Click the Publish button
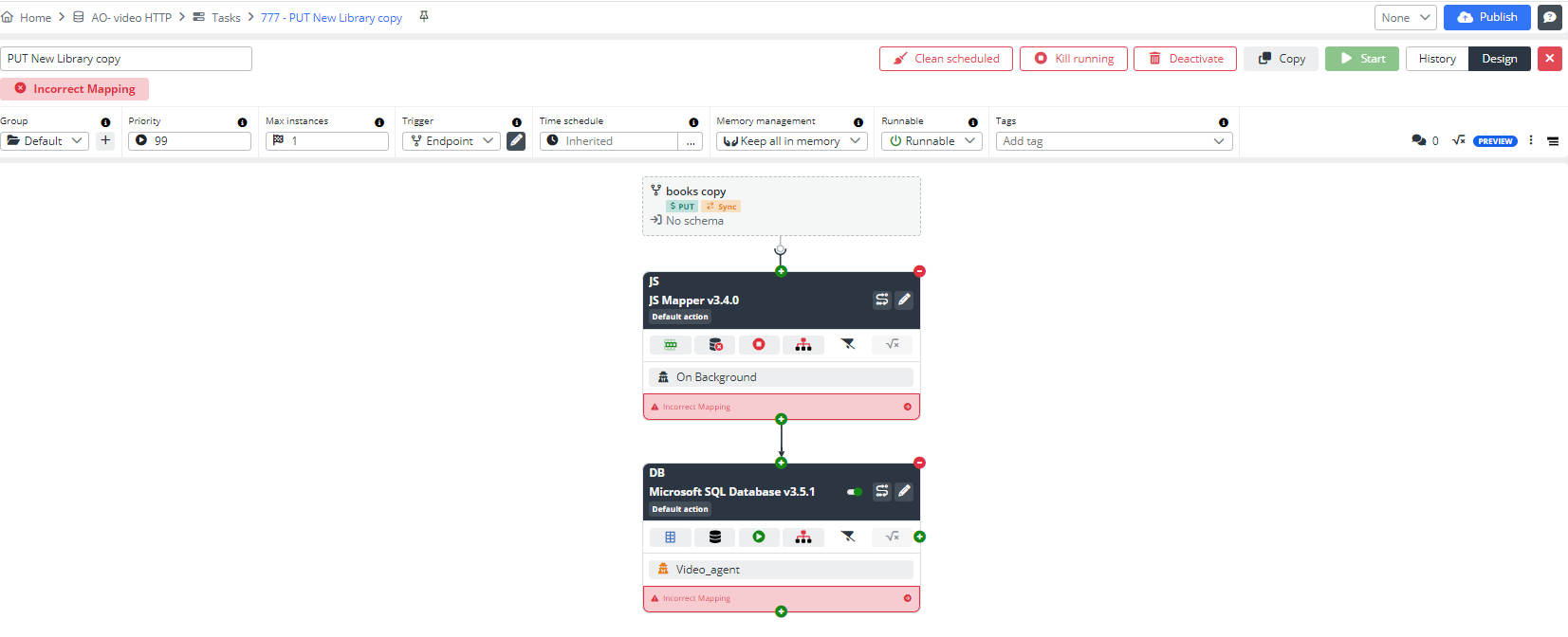Screen dimensions: 1568x637 pos(1486,17)
